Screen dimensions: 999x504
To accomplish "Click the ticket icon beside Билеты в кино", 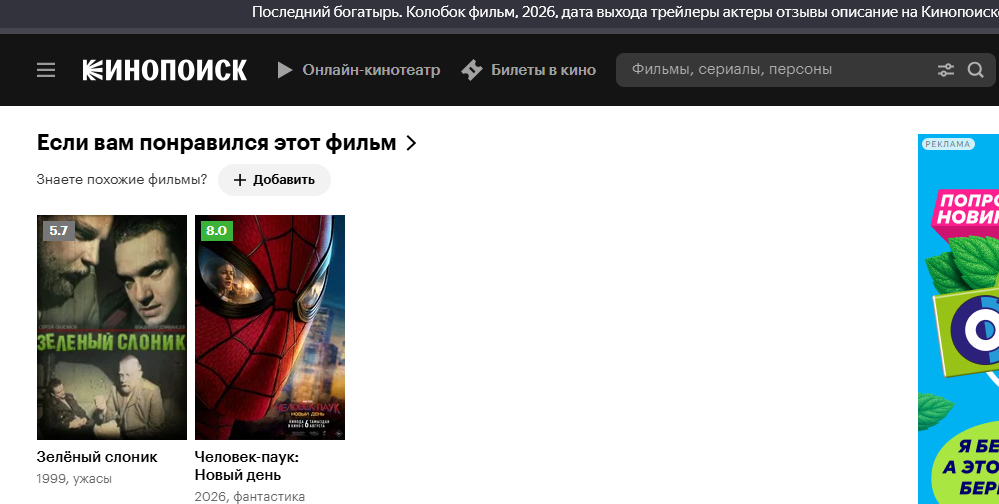I will [471, 70].
